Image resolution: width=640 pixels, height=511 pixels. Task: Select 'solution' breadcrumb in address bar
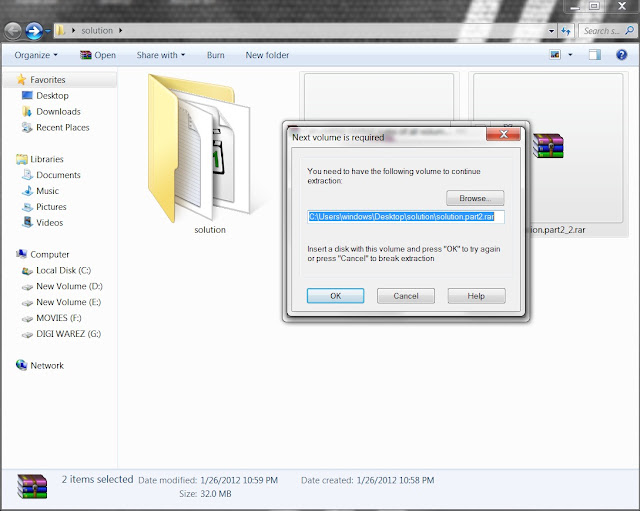click(97, 31)
